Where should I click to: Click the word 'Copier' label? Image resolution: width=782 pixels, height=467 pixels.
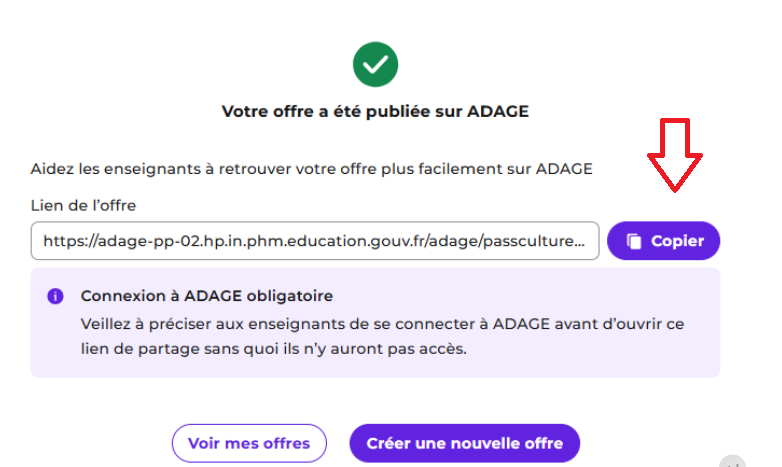pyautogui.click(x=677, y=241)
